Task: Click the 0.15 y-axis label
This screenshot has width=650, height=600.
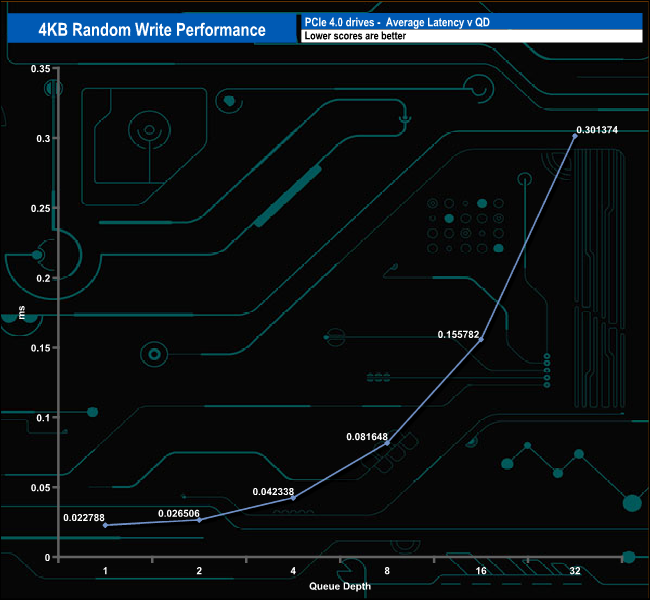Action: 41,348
